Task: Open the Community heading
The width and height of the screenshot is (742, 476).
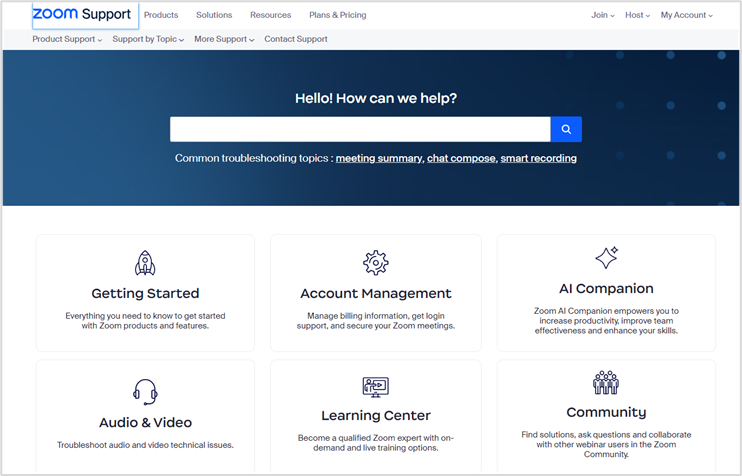Action: click(x=606, y=413)
